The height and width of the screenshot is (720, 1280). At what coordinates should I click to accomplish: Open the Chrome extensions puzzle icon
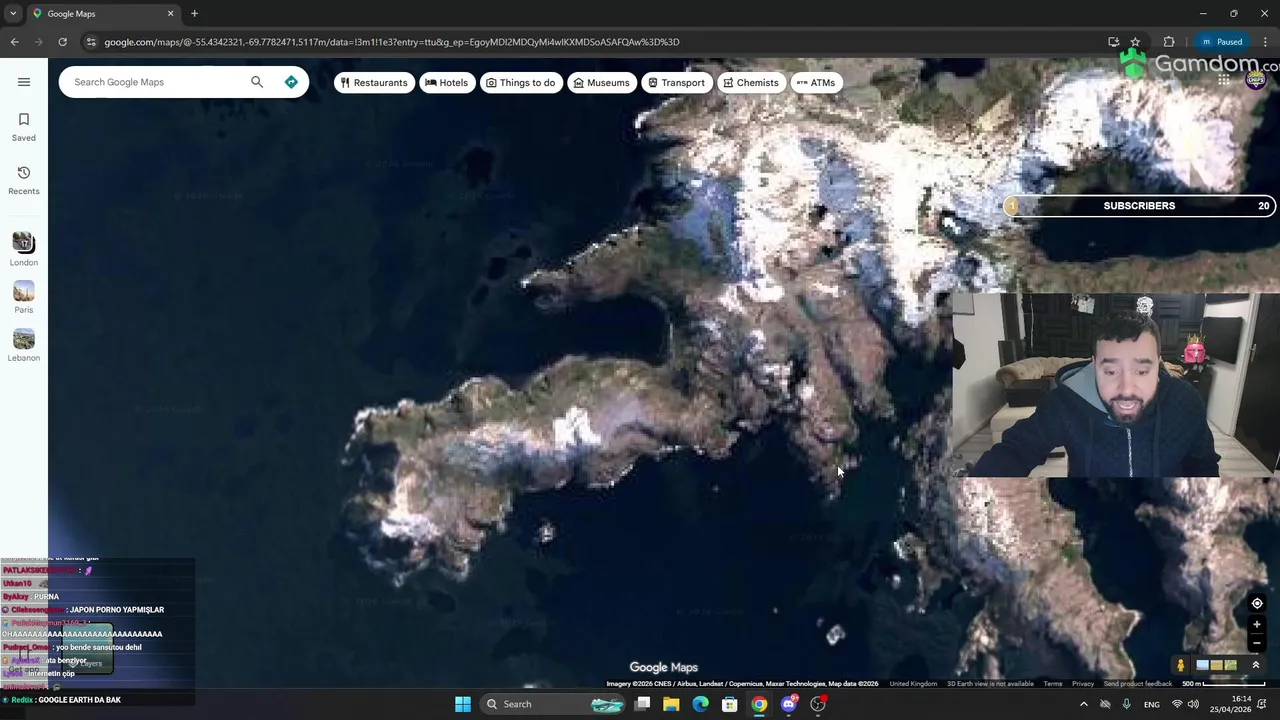(x=1169, y=42)
